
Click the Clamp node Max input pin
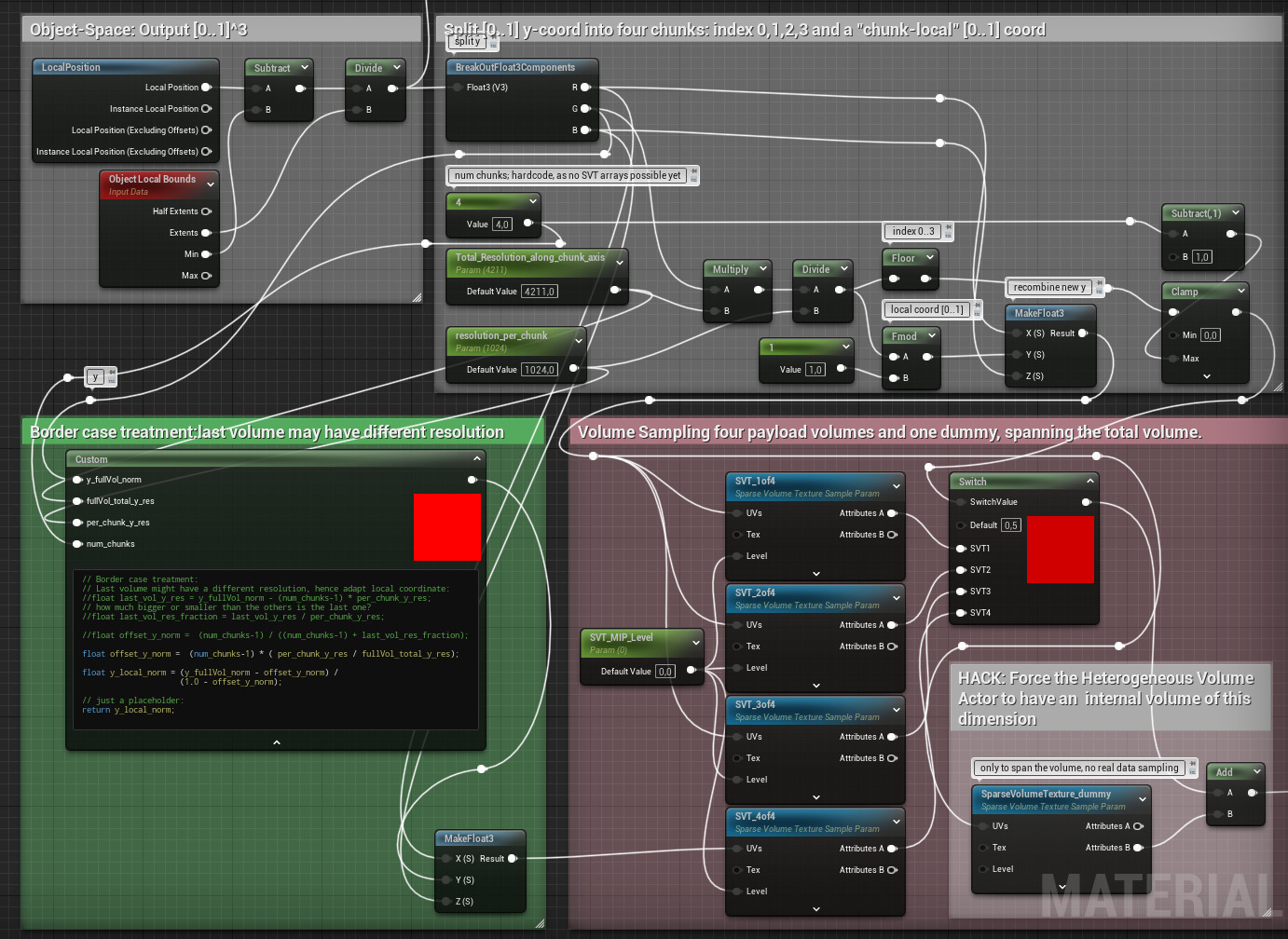(x=1173, y=359)
